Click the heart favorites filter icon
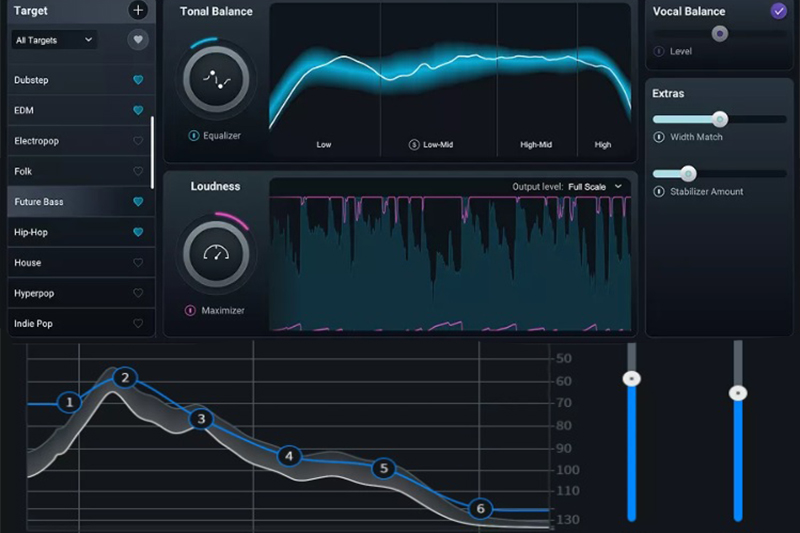The height and width of the screenshot is (533, 800). tap(138, 40)
